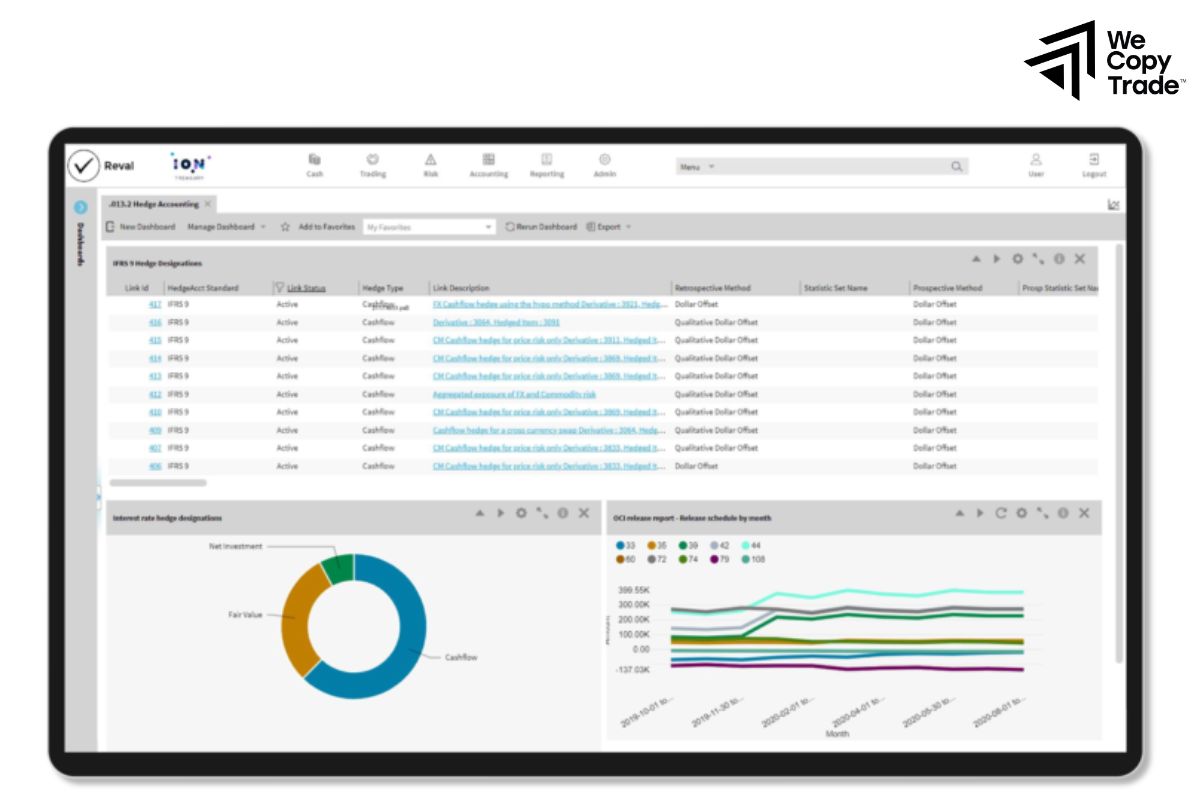Viewport: 1200px width, 800px height.
Task: Toggle series 44 in the chart legend
Action: click(x=745, y=545)
